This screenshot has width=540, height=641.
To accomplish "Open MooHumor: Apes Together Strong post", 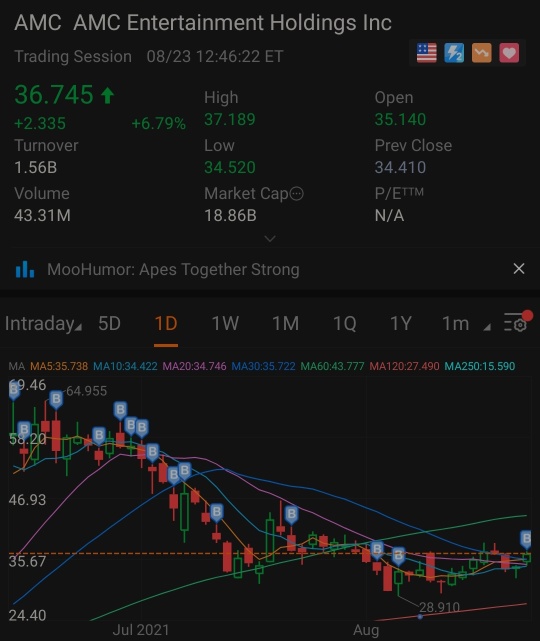I will point(173,270).
